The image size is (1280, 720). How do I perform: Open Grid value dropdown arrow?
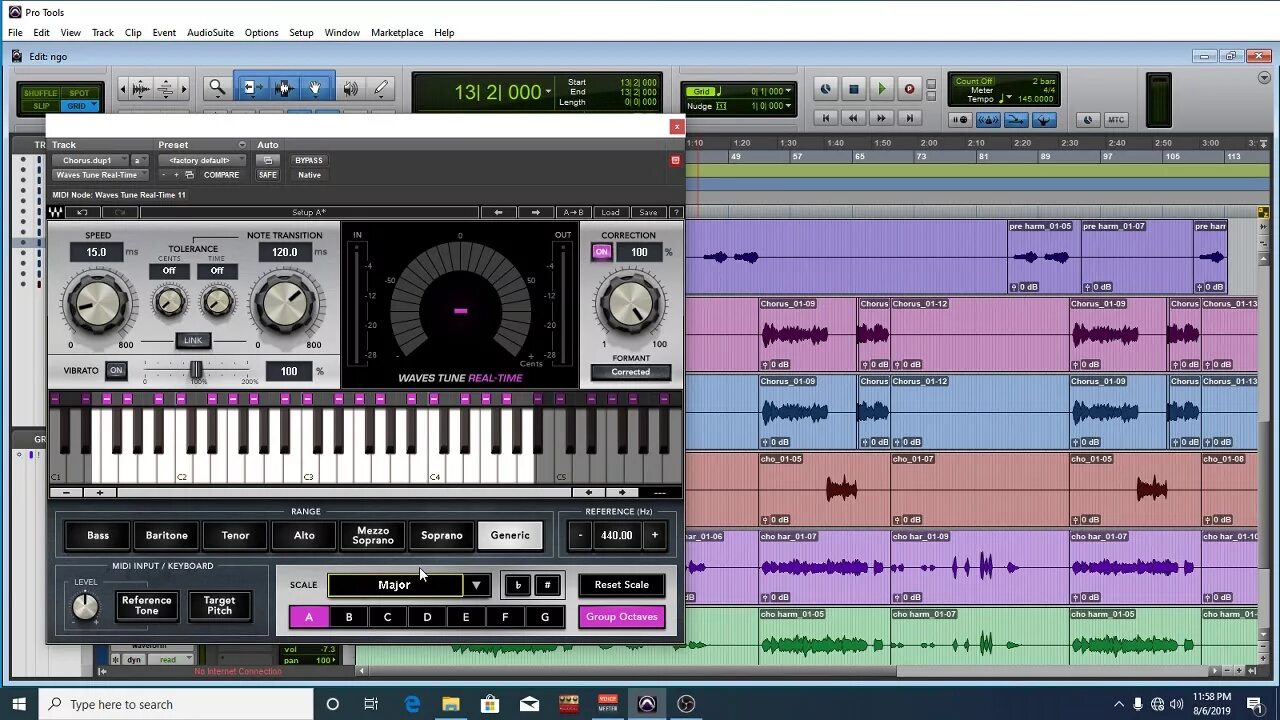point(788,91)
